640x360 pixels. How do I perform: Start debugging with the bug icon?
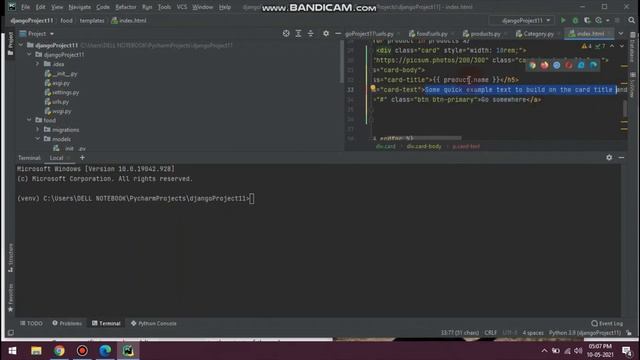[x=575, y=20]
